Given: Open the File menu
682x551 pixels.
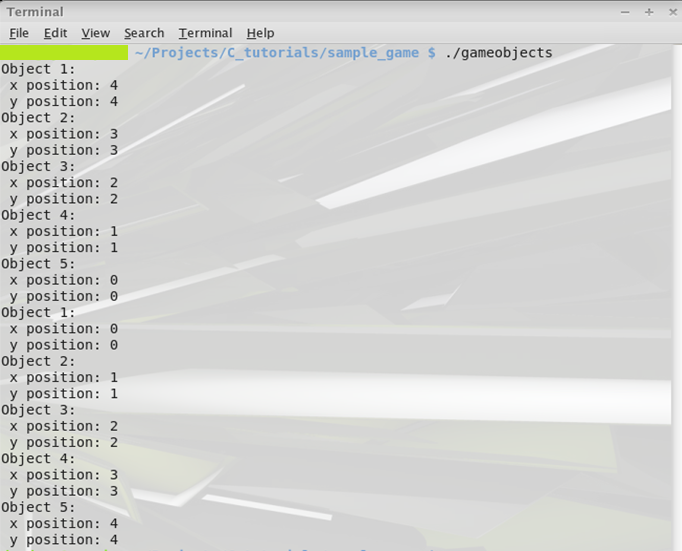Looking at the screenshot, I should tap(18, 33).
